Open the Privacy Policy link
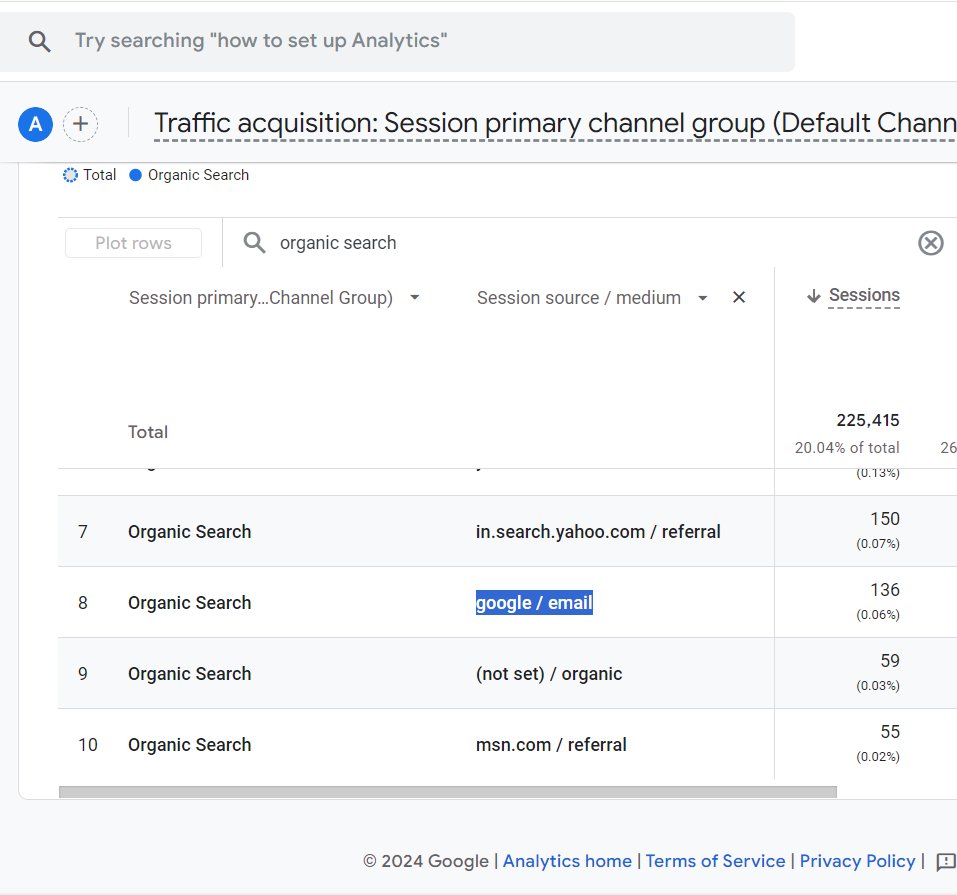957x895 pixels. 858,861
